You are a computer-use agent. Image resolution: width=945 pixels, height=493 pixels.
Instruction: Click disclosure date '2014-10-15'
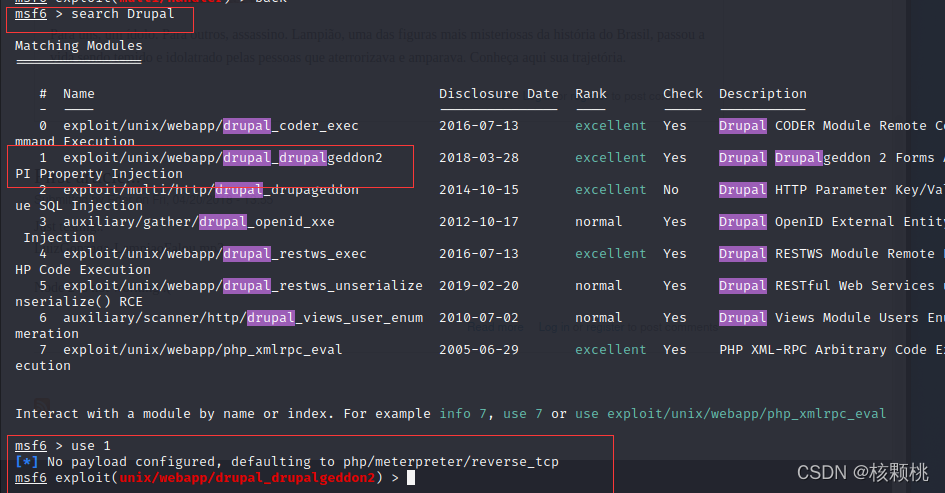[479, 190]
